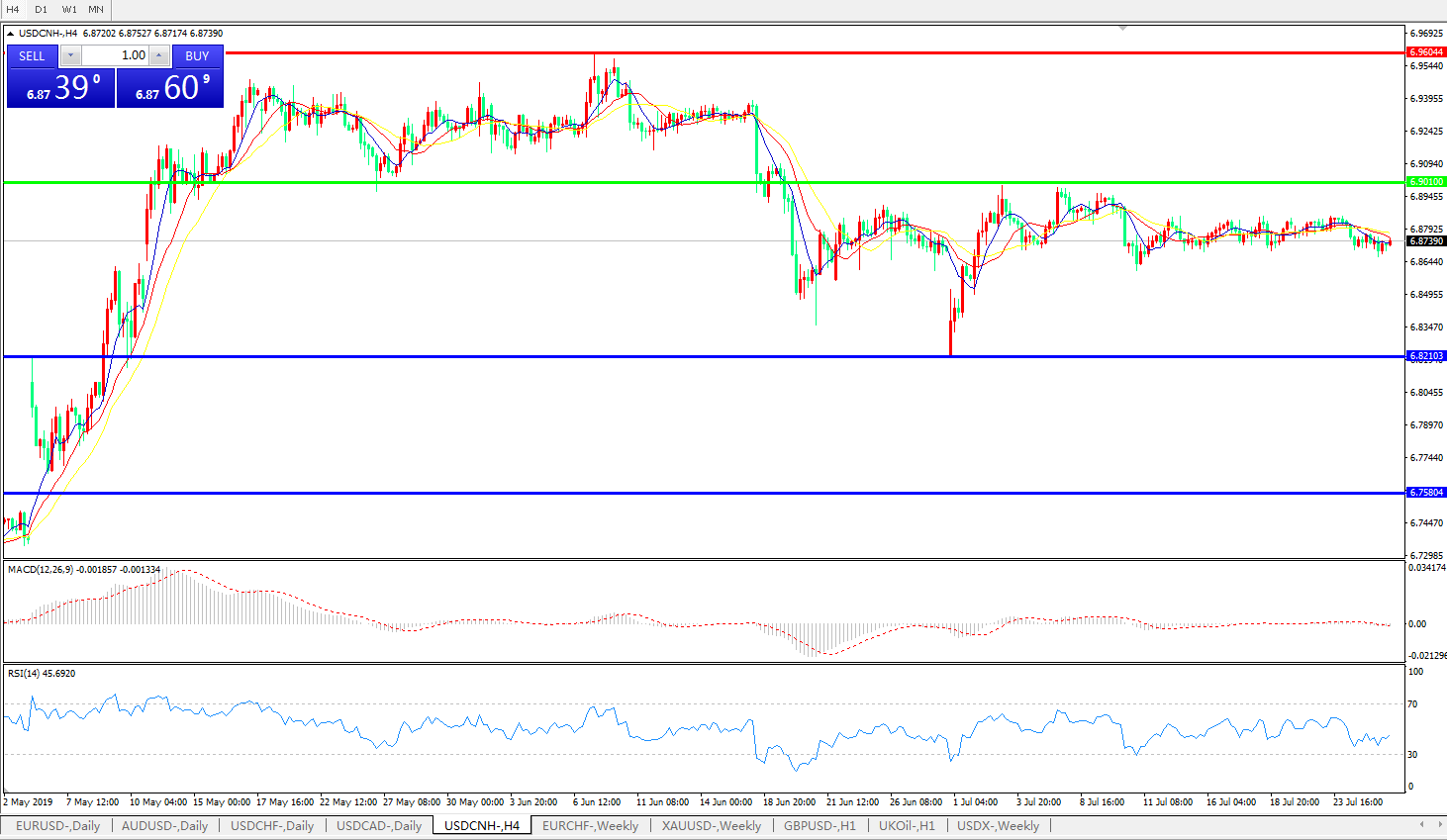Decrease lot volume with down arrow
This screenshot has height=840, width=1447.
point(71,56)
